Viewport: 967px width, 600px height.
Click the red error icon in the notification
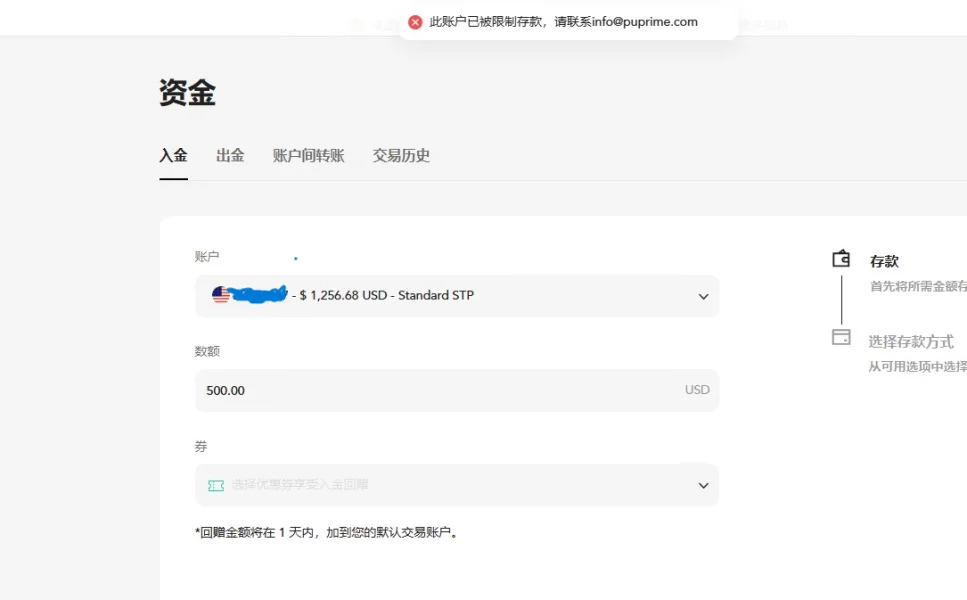(x=414, y=21)
